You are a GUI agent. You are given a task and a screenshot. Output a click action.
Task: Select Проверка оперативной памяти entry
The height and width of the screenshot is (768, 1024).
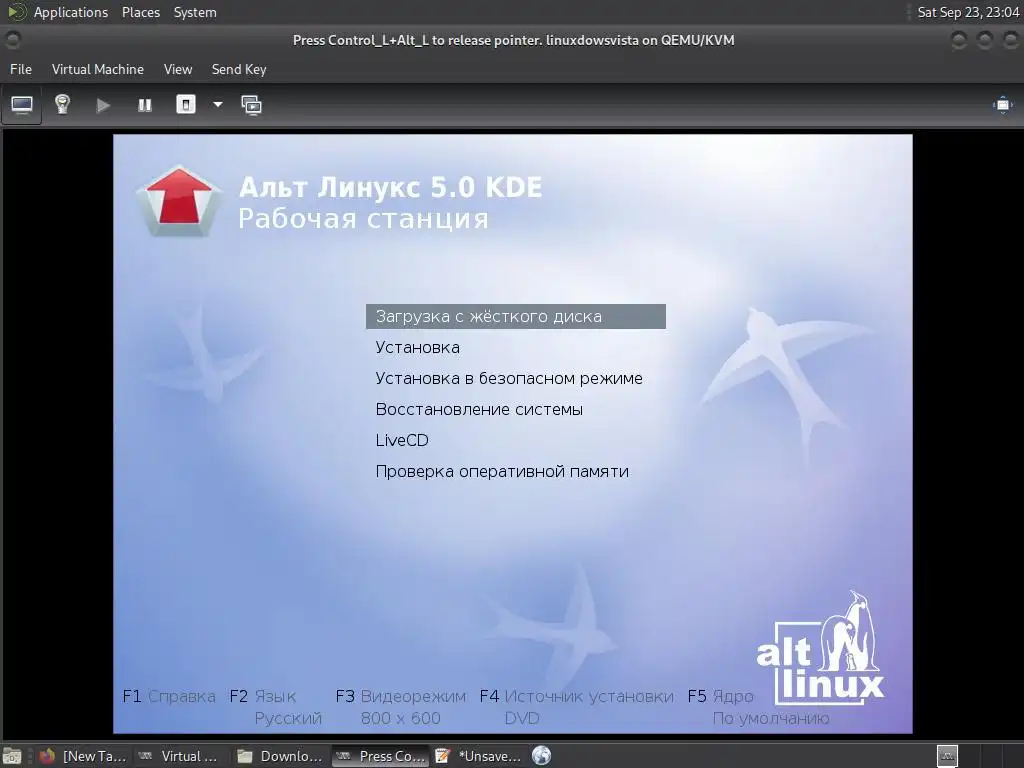point(502,472)
